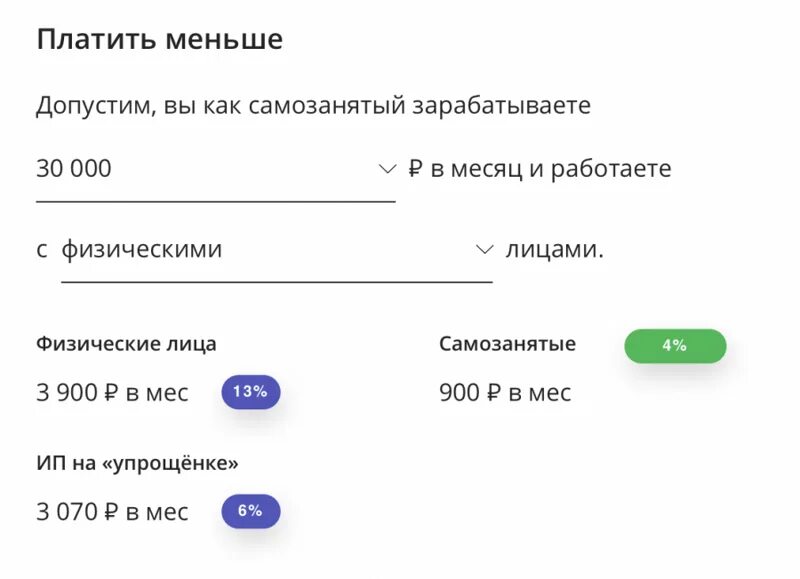This screenshot has height=579, width=800.
Task: Select the «Самозанятые» label
Action: tap(507, 344)
